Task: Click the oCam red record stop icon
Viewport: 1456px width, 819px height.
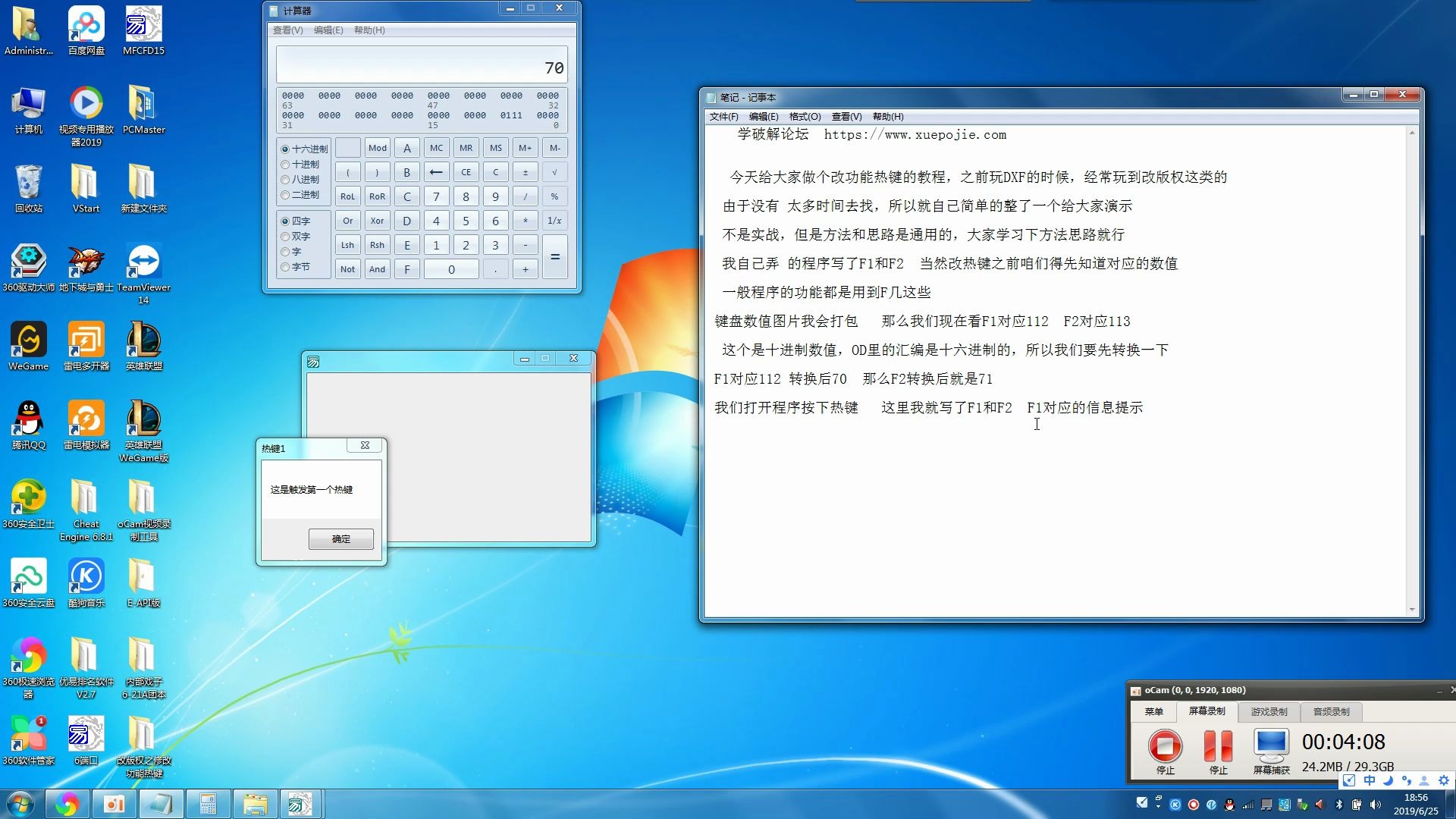Action: 1165,746
